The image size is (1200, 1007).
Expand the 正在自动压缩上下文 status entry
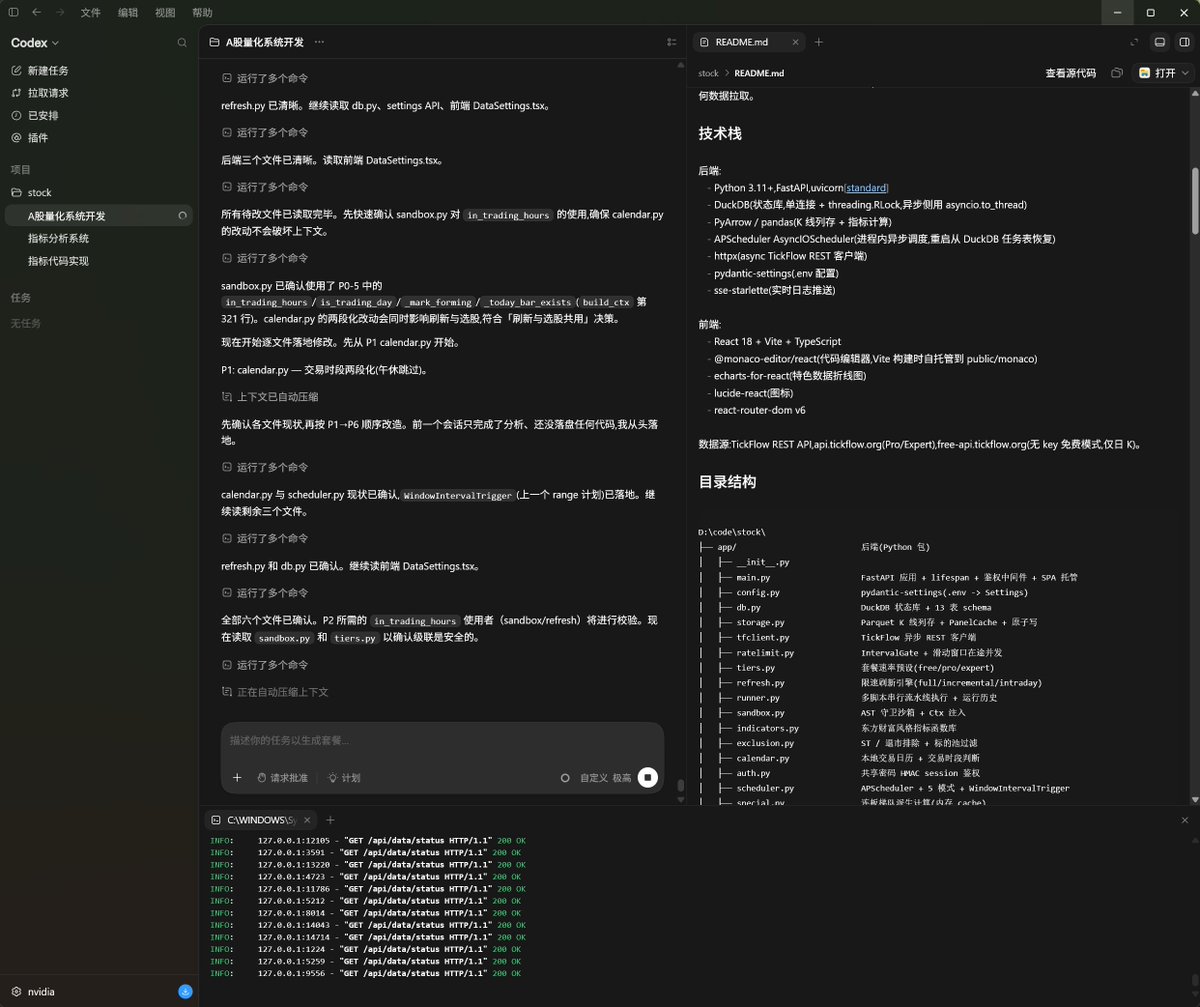275,692
